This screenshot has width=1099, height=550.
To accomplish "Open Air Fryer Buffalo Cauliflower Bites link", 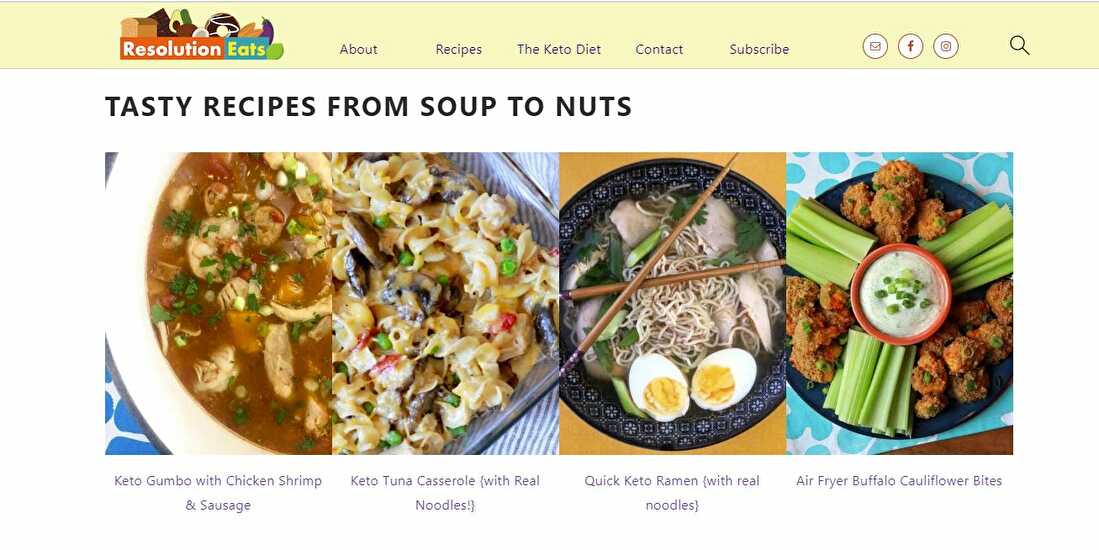I will coord(899,481).
